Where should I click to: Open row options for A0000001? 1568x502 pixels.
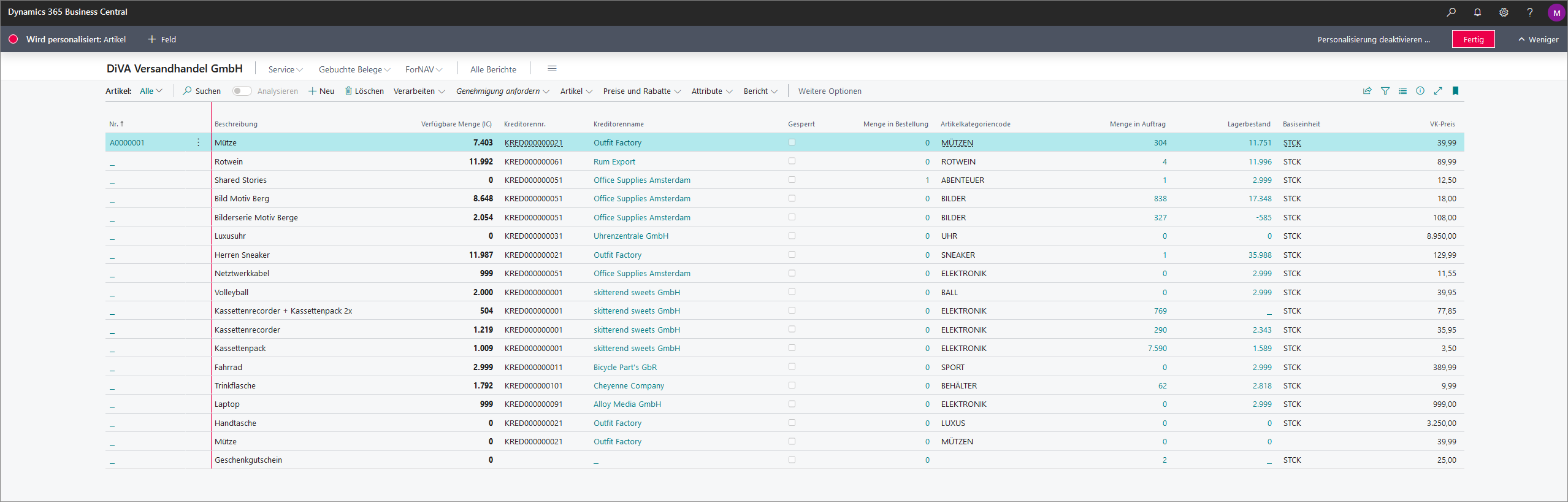[x=198, y=142]
